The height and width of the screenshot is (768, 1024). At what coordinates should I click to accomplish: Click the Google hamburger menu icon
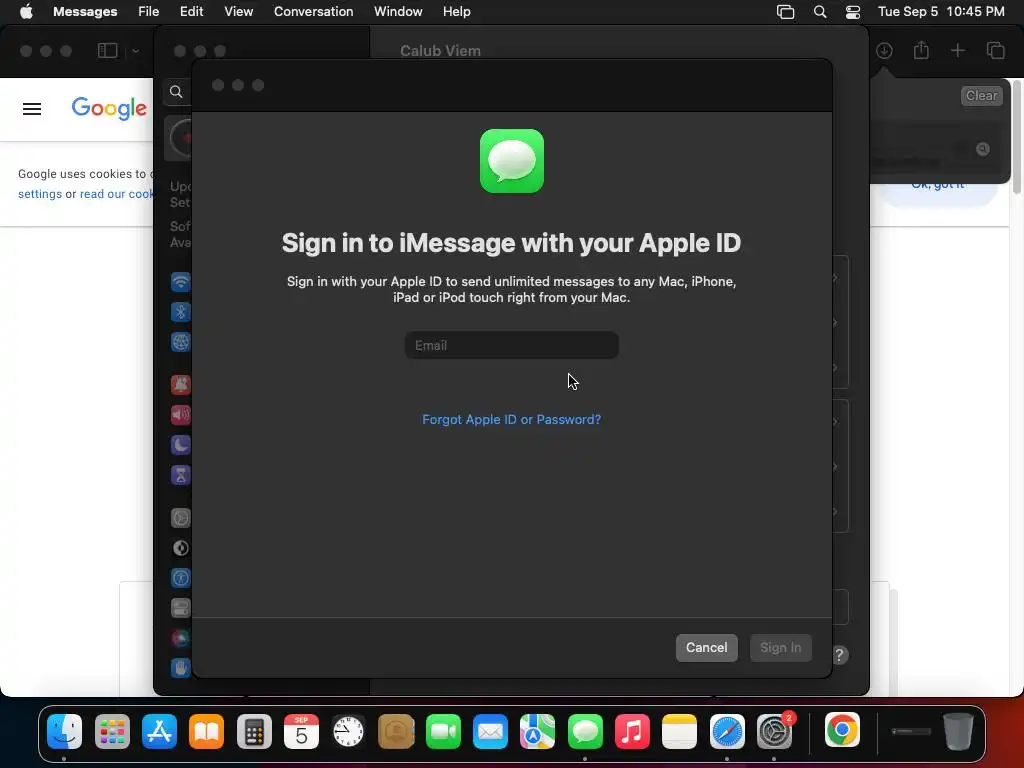32,109
